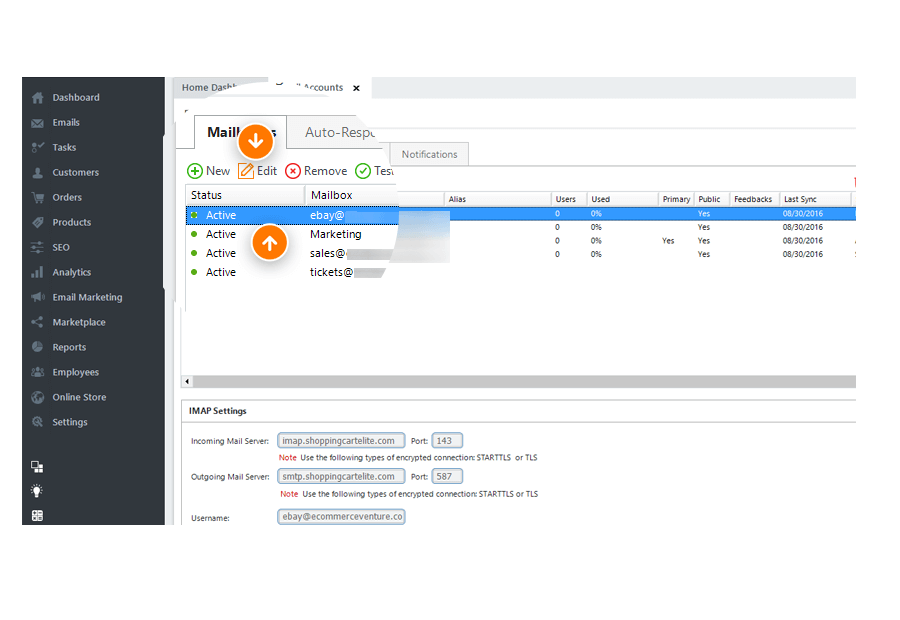Open the Dashboard menu item
The image size is (900, 620).
click(x=76, y=98)
